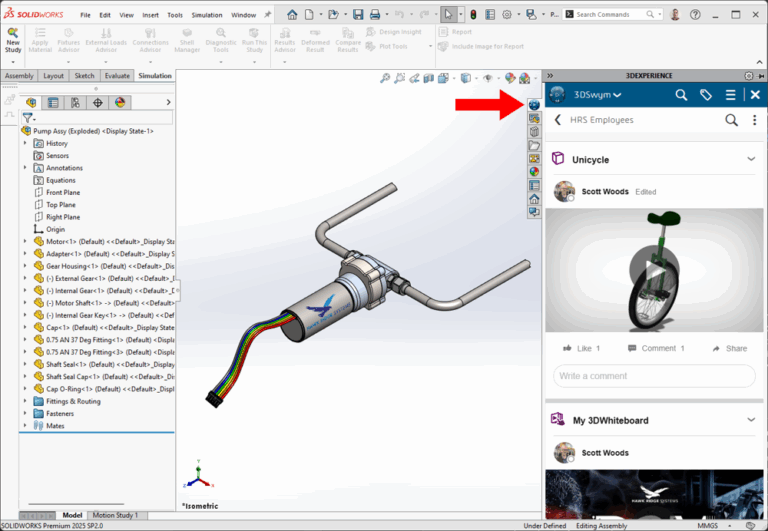Like the Unicycle post

tap(581, 348)
